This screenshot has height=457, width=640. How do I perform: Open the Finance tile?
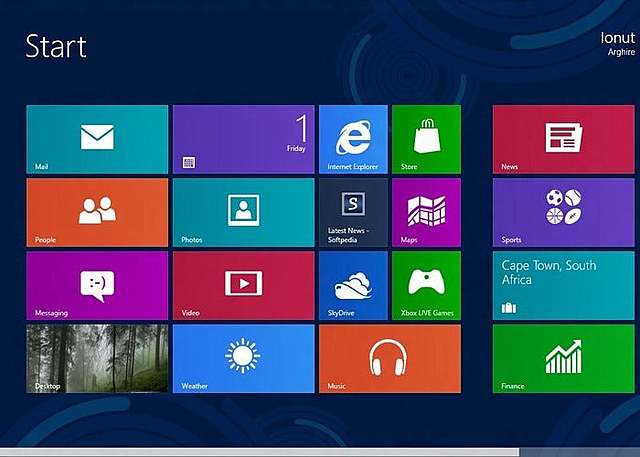coord(564,359)
